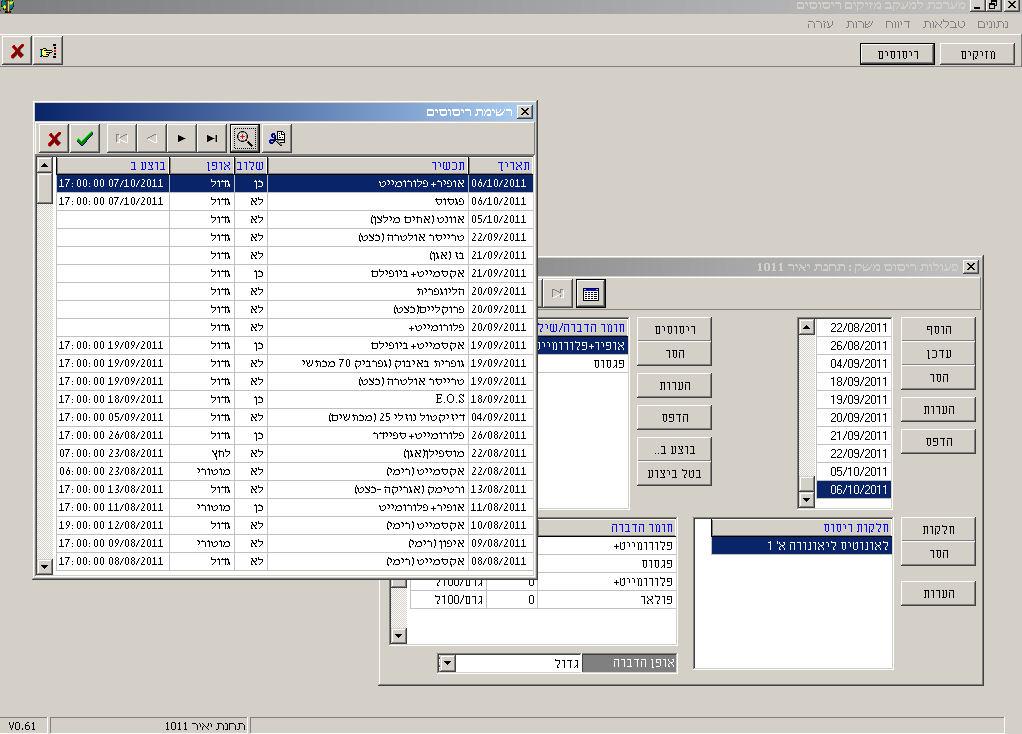Click the שלוב column header
The image size is (1022, 734).
point(250,166)
